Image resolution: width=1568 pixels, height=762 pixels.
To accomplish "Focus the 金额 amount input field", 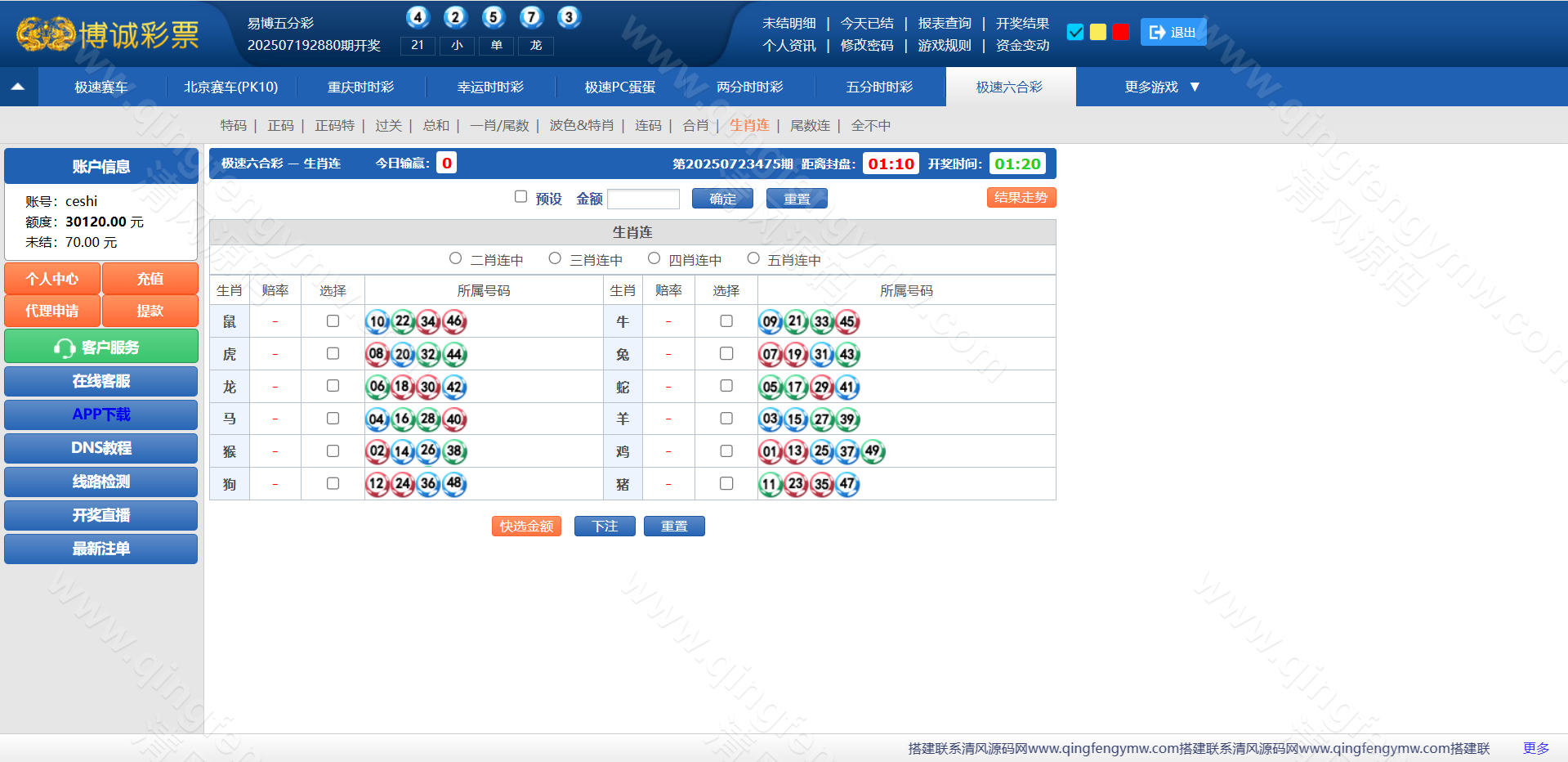I will (643, 199).
